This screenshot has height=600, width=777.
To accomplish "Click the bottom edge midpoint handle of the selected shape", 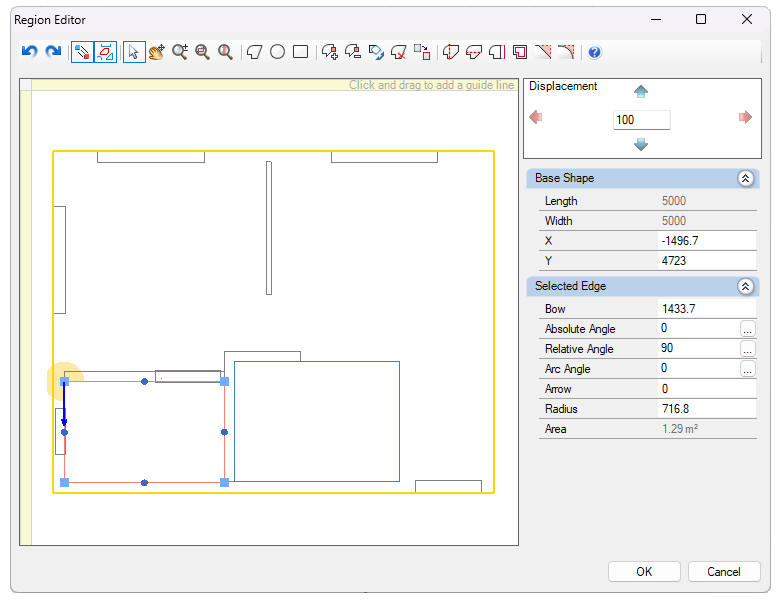I will pos(144,483).
